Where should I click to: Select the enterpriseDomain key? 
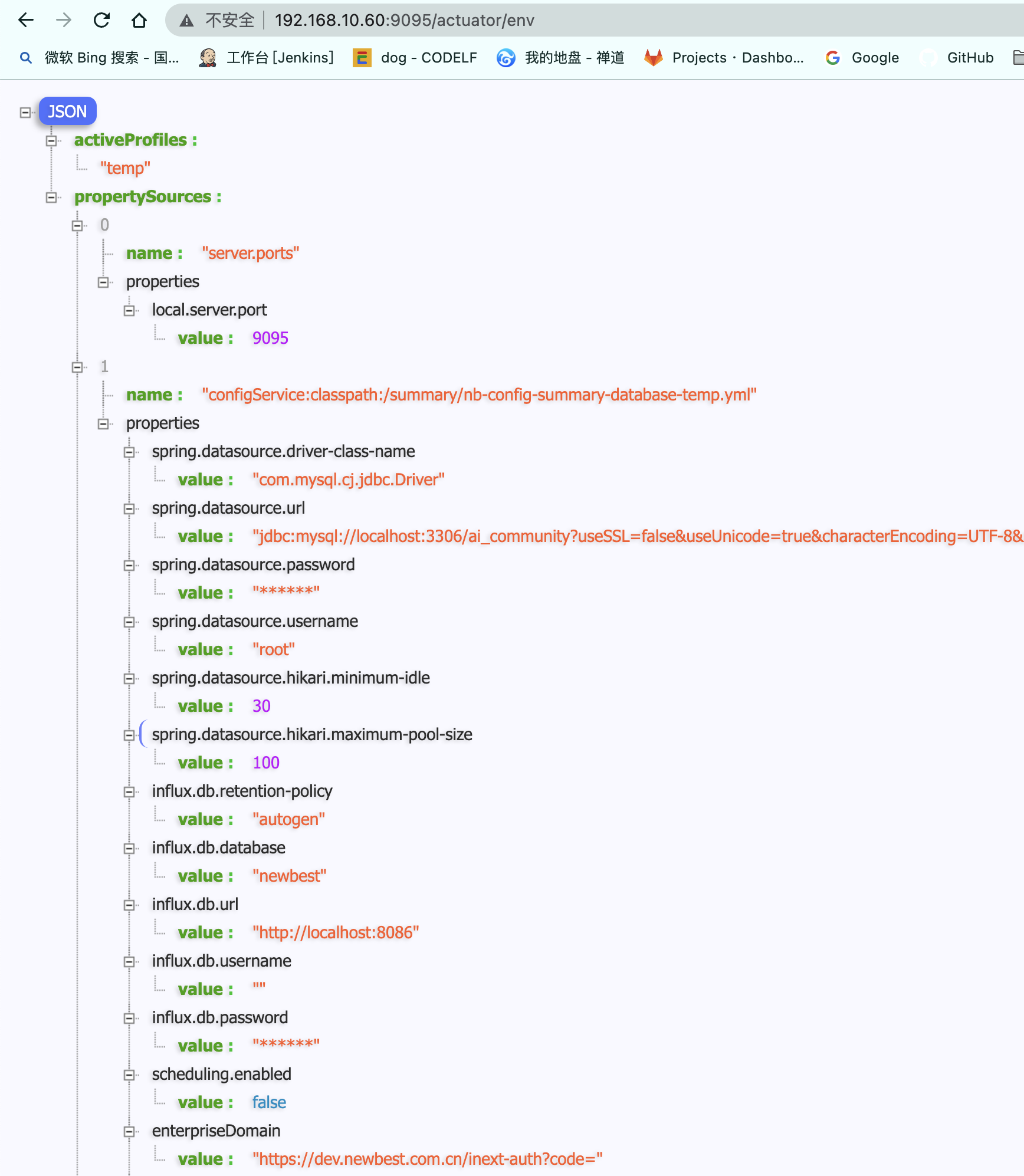216,1131
